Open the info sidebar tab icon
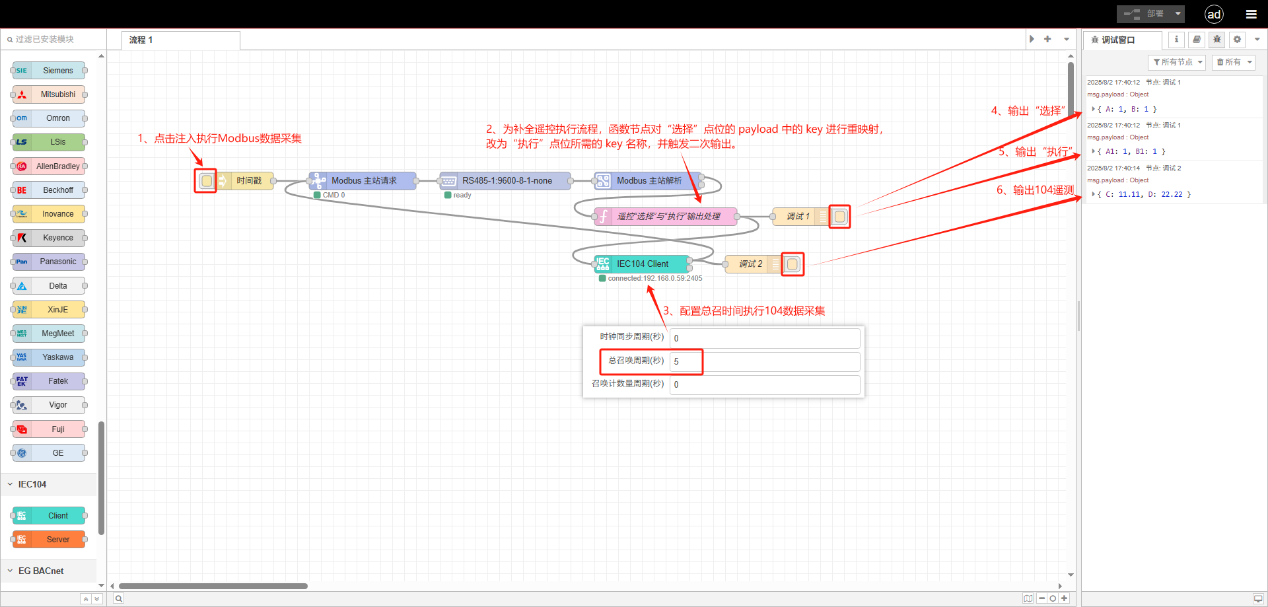Screen dimensions: 1268x607 pyautogui.click(x=1176, y=40)
